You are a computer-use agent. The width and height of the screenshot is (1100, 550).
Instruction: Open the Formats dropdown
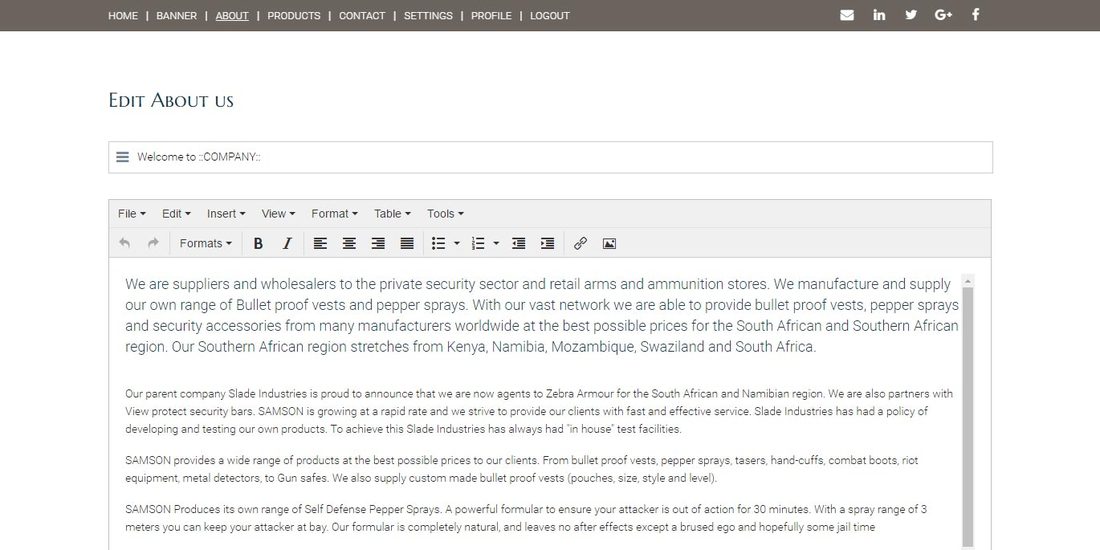(x=206, y=243)
